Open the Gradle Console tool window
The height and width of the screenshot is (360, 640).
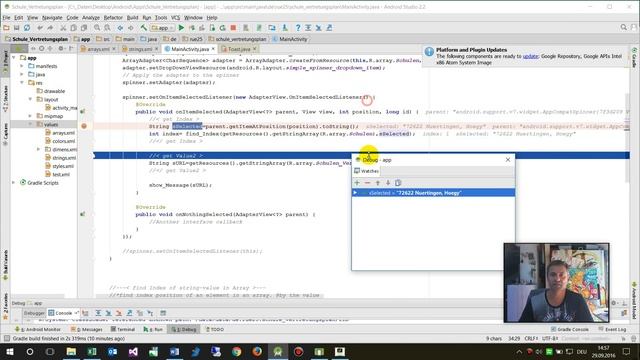[x=569, y=329]
